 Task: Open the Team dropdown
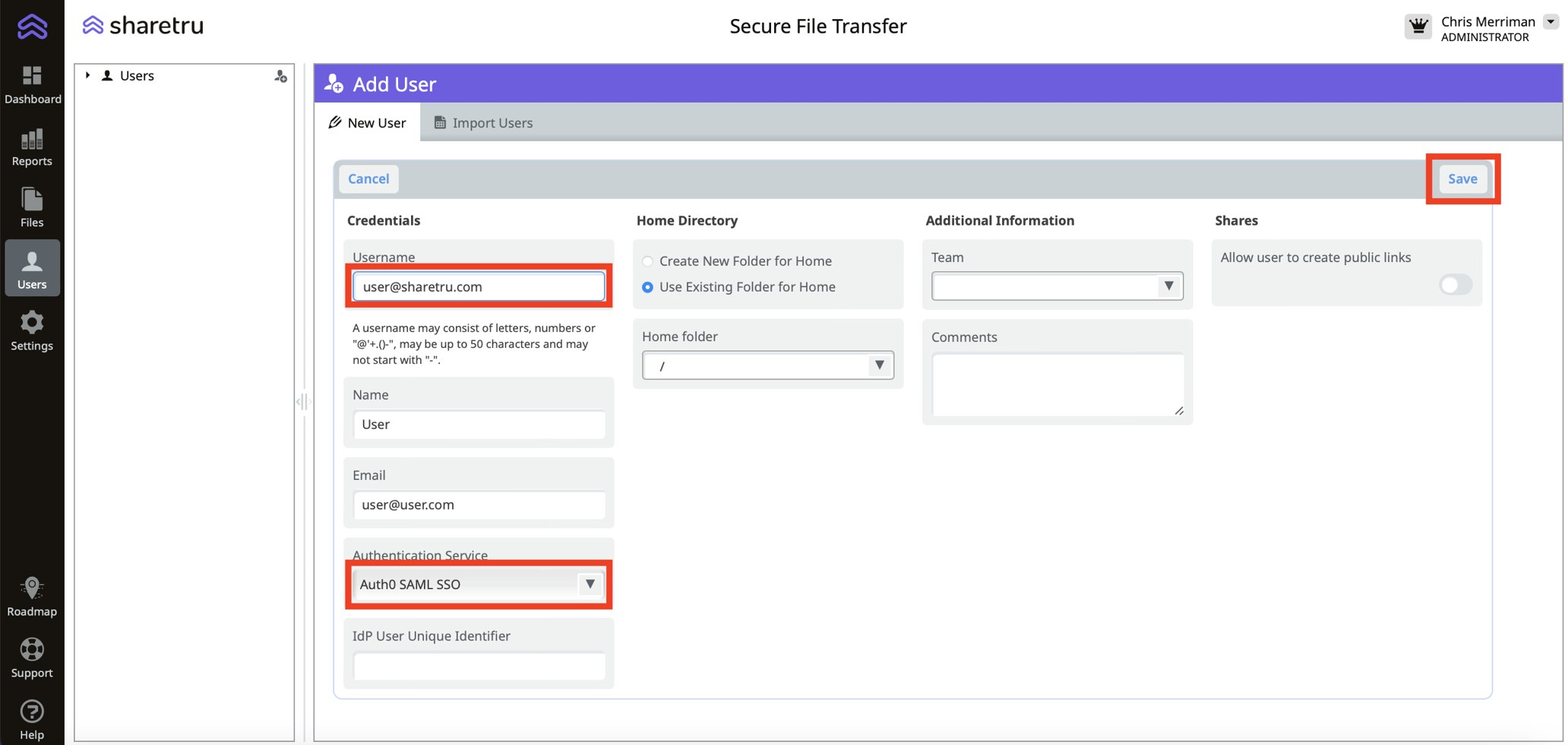(1169, 286)
